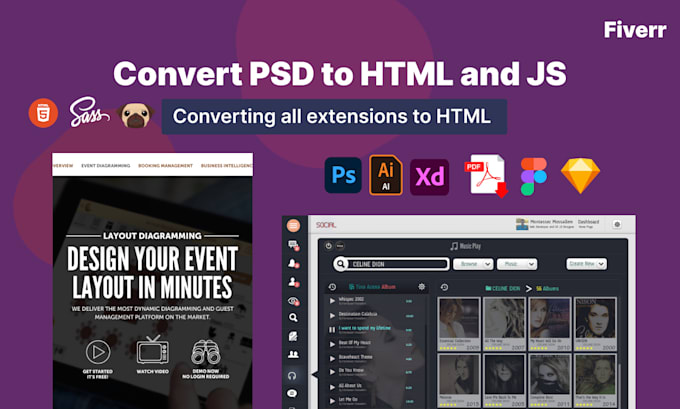Click the Fiverr logo
This screenshot has width=680, height=409.
pos(635,29)
